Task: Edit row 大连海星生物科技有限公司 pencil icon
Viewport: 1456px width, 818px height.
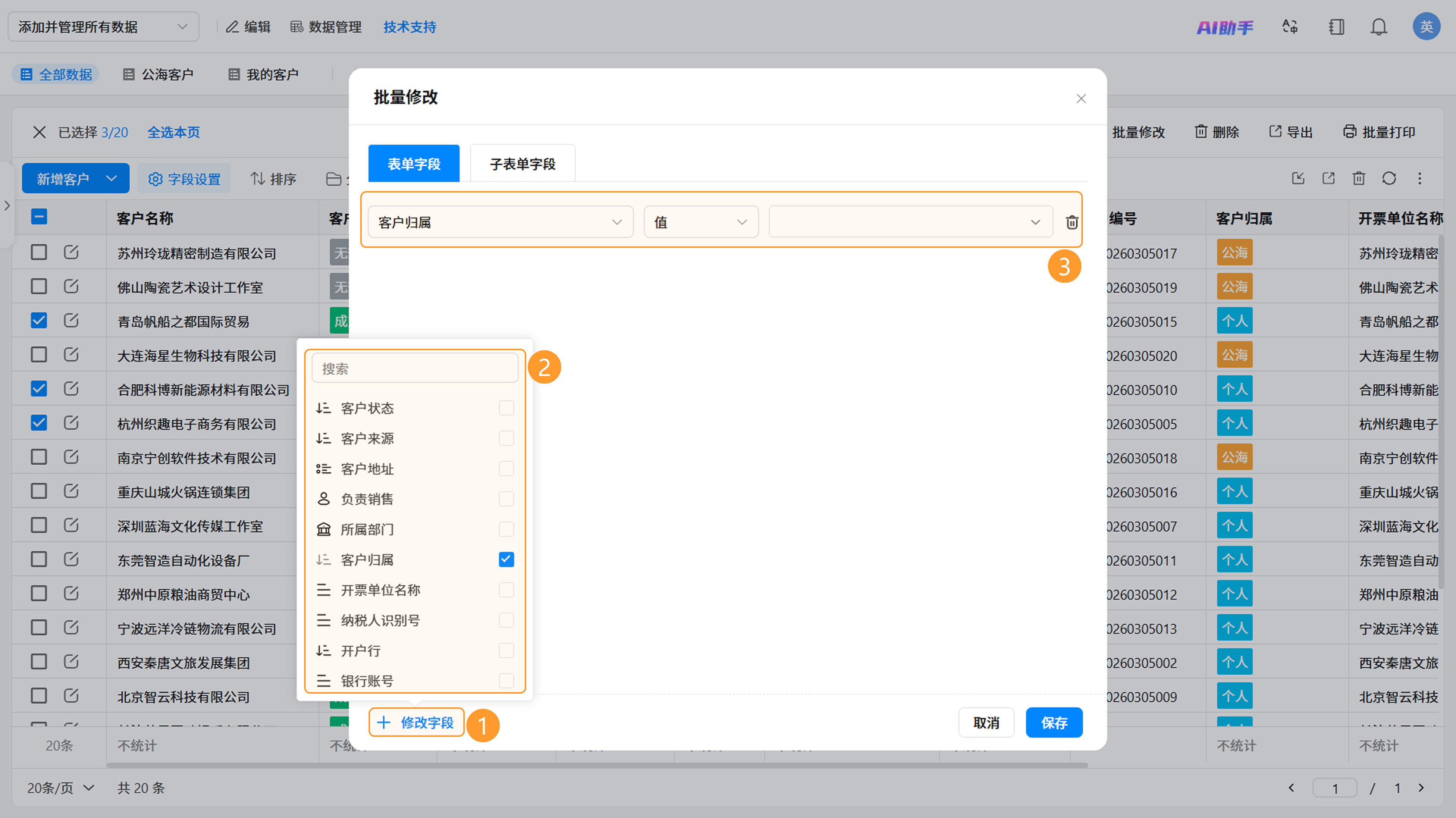Action: (x=71, y=354)
